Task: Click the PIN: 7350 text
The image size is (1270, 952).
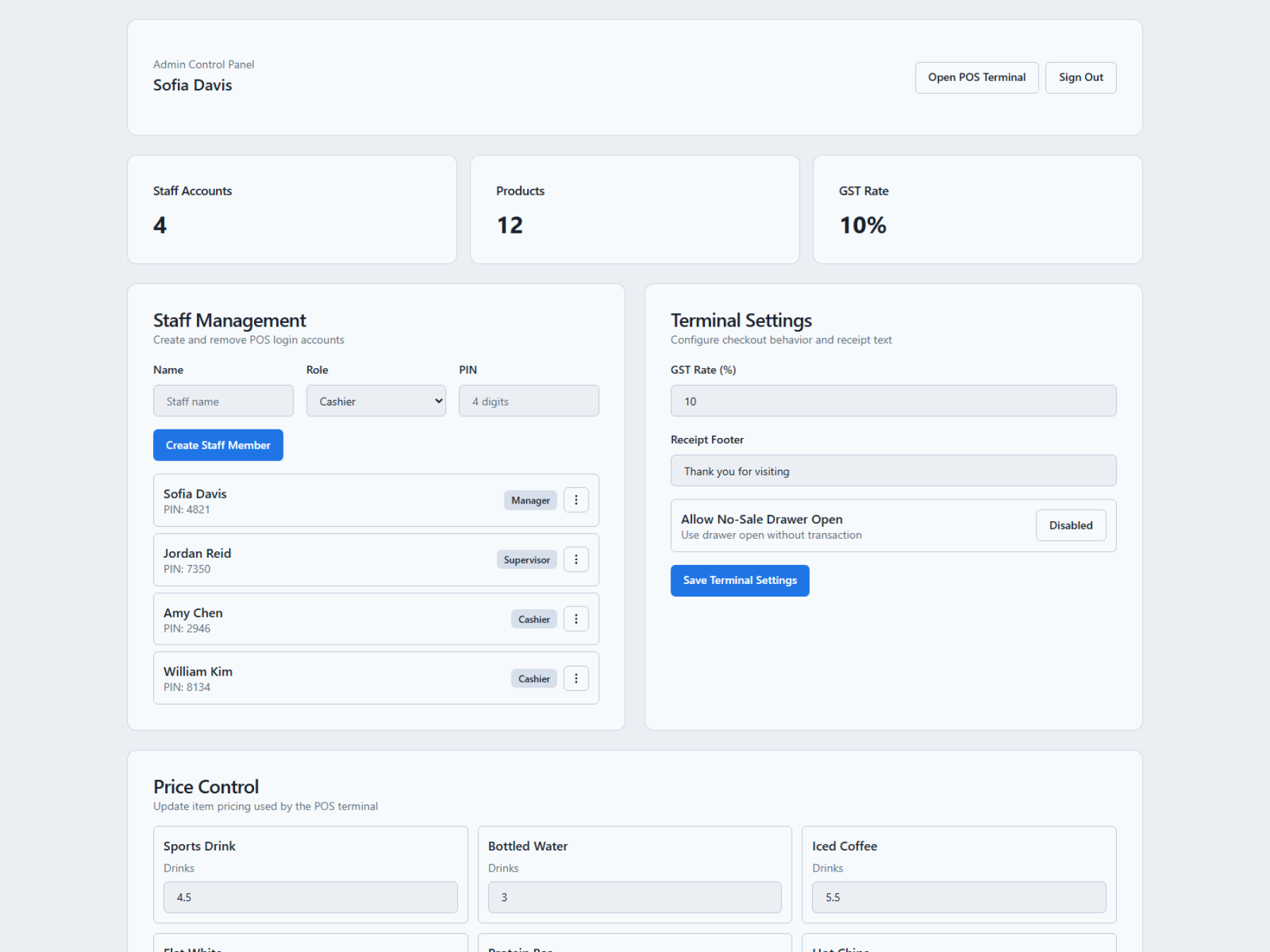Action: click(x=187, y=569)
